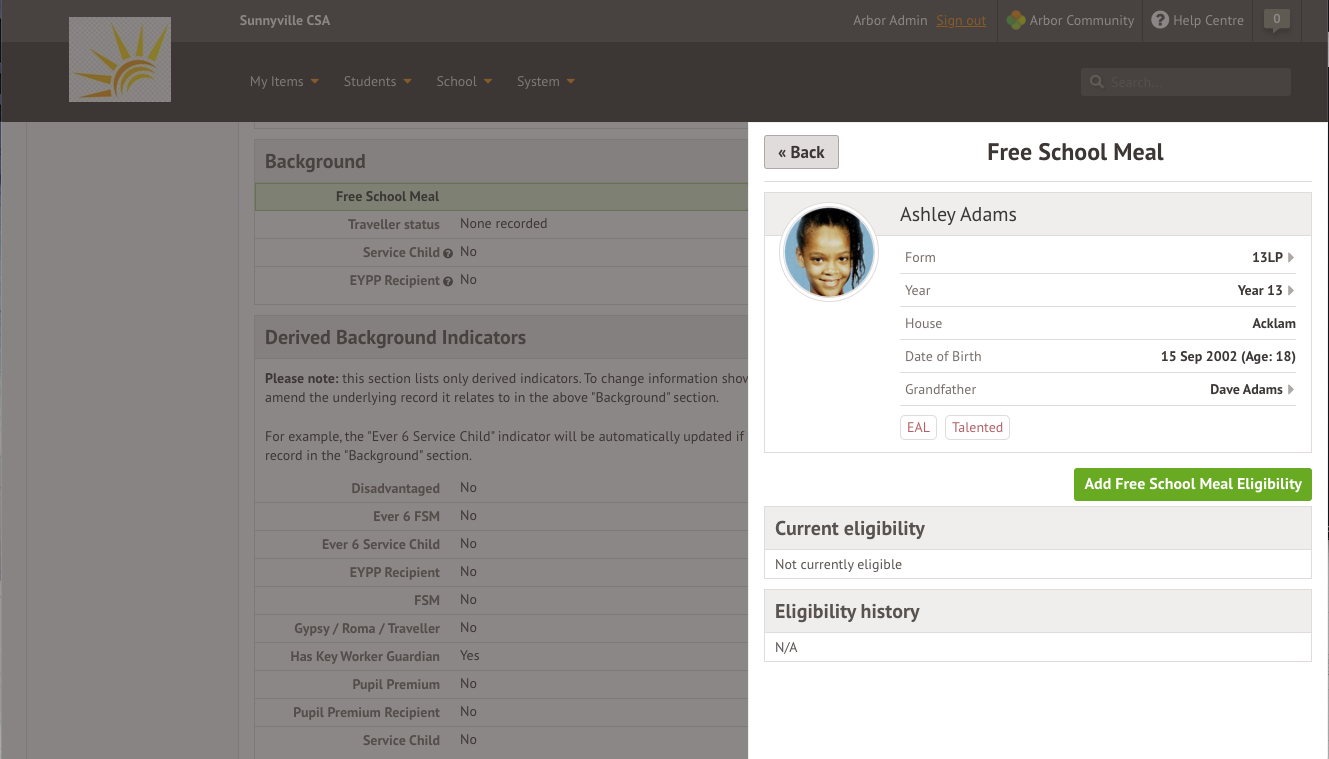Viewport: 1329px width, 759px height.
Task: Click the Back button
Action: tap(801, 152)
